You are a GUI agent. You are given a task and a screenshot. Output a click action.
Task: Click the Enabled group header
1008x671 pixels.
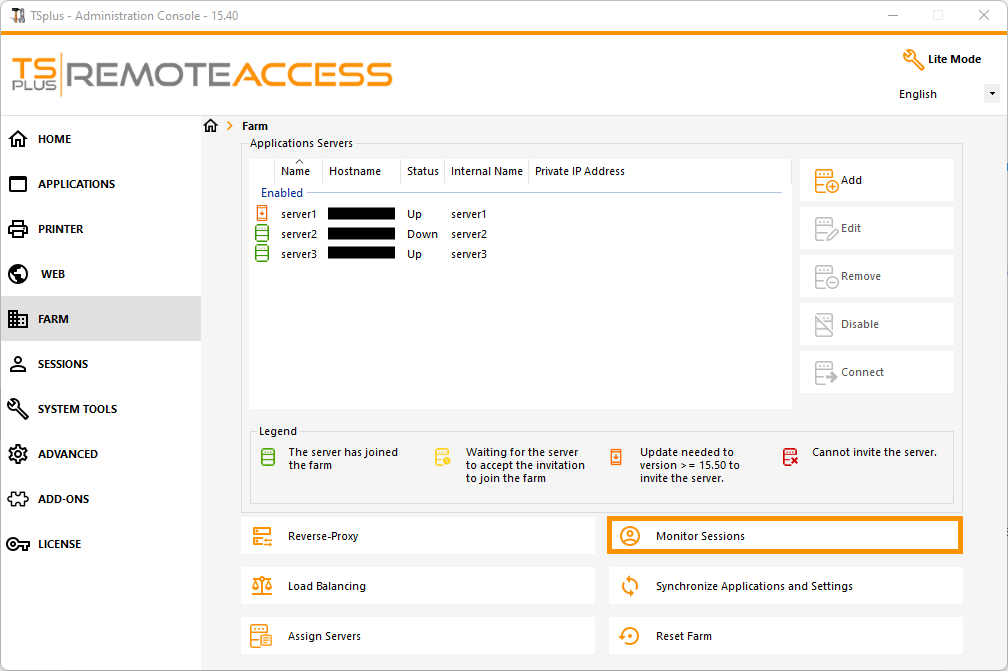click(282, 193)
